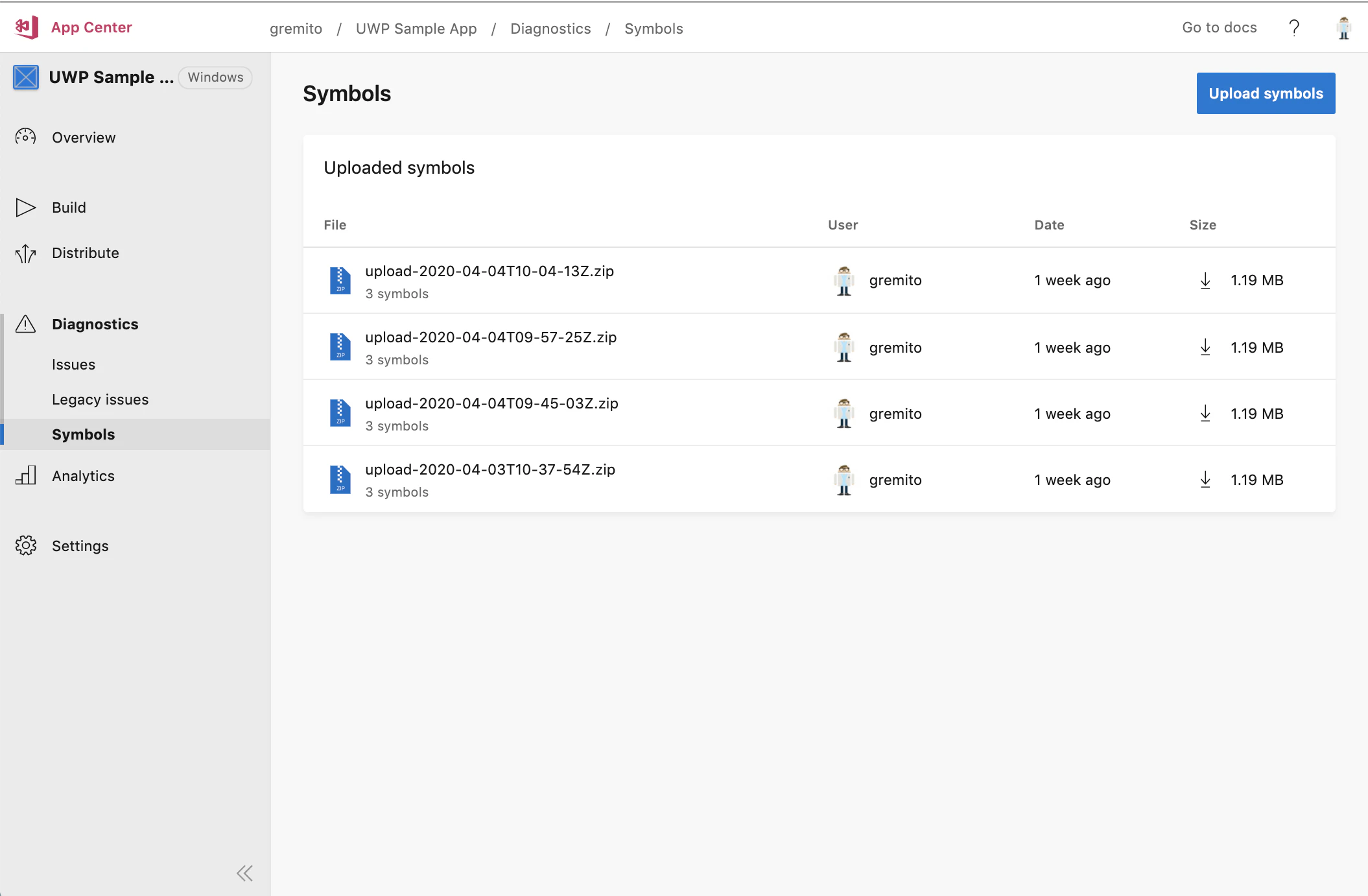Click gremito avatar in 10-37-54Z row
The image size is (1368, 896).
coord(844,480)
